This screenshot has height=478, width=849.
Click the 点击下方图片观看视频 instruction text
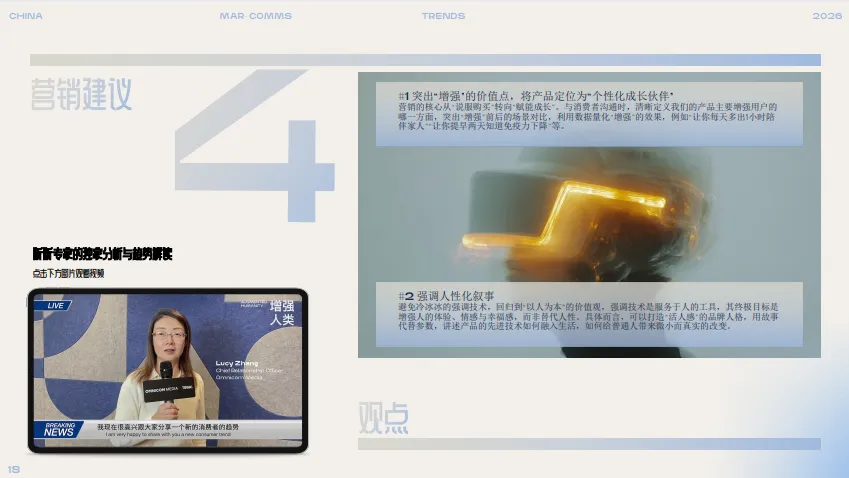pyautogui.click(x=68, y=273)
